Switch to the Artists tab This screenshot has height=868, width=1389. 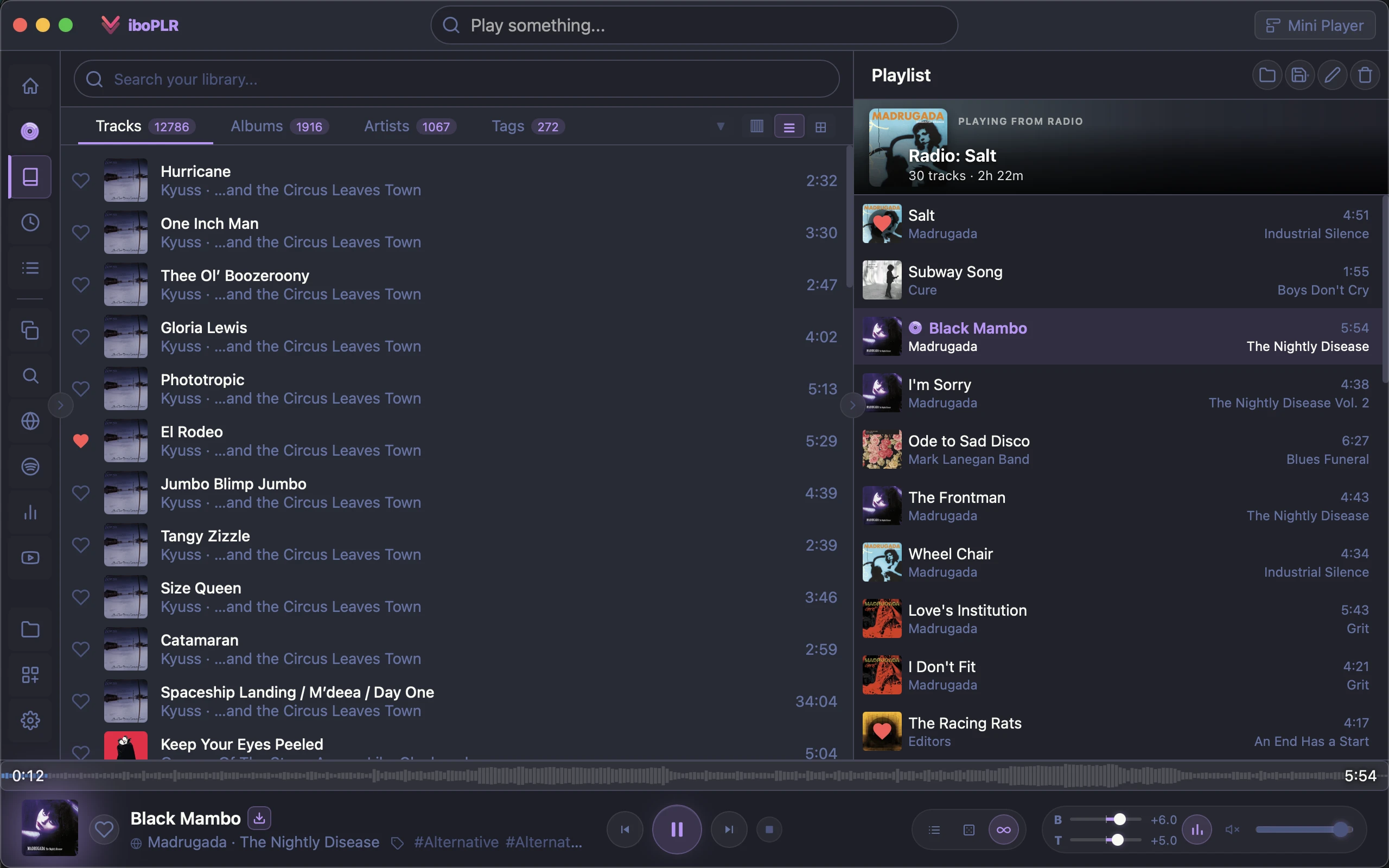[410, 126]
